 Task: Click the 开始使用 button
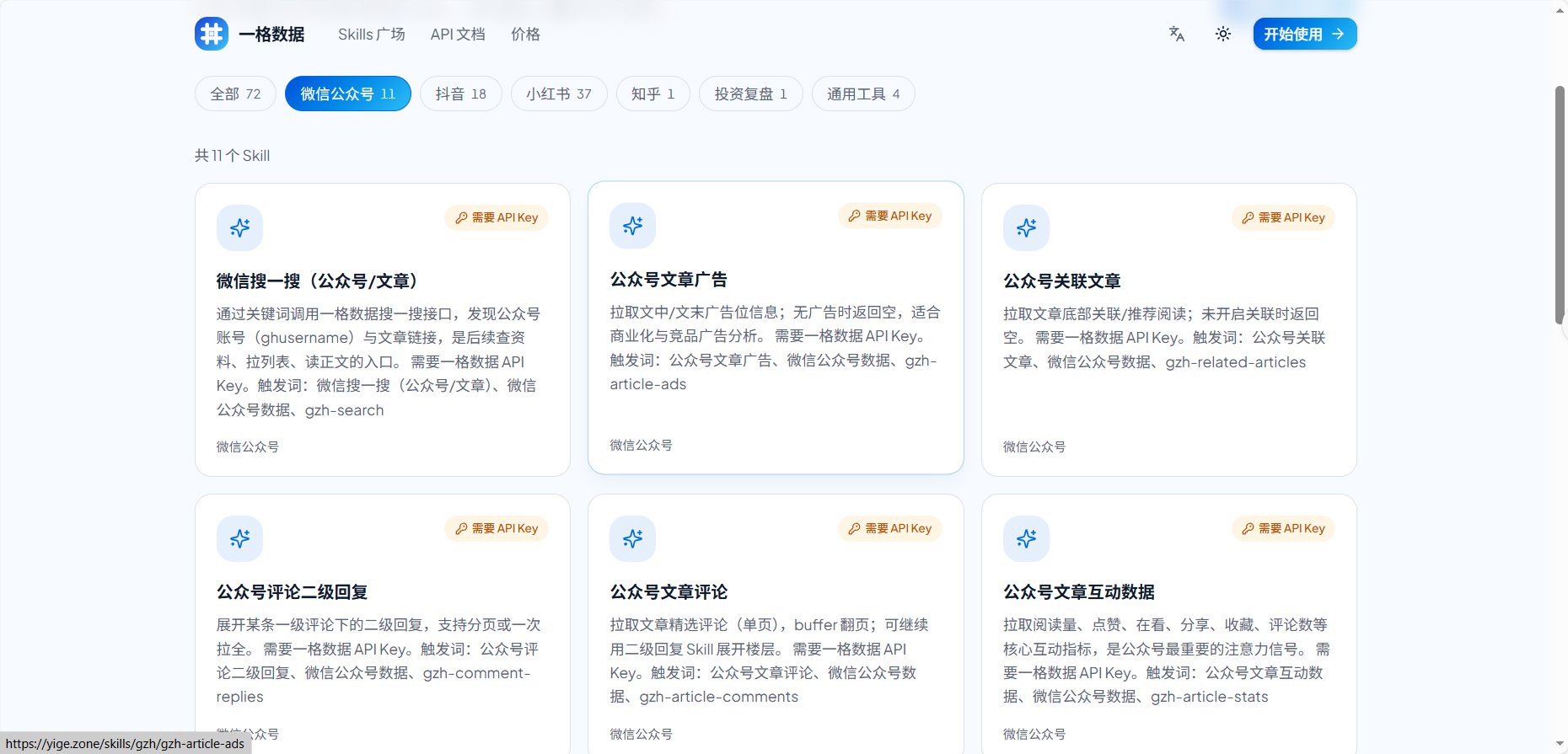(1305, 34)
